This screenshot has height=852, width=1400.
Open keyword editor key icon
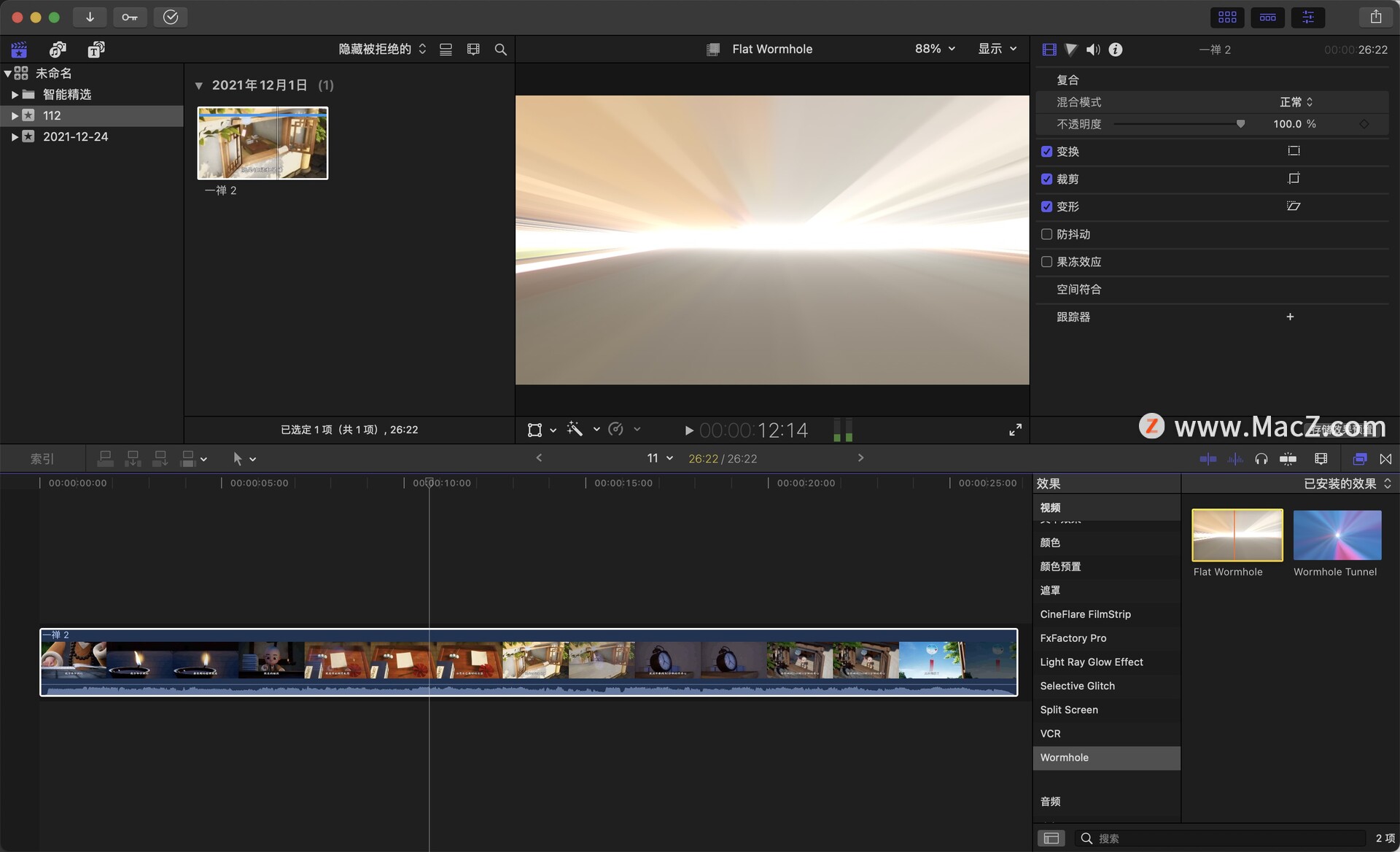(130, 17)
